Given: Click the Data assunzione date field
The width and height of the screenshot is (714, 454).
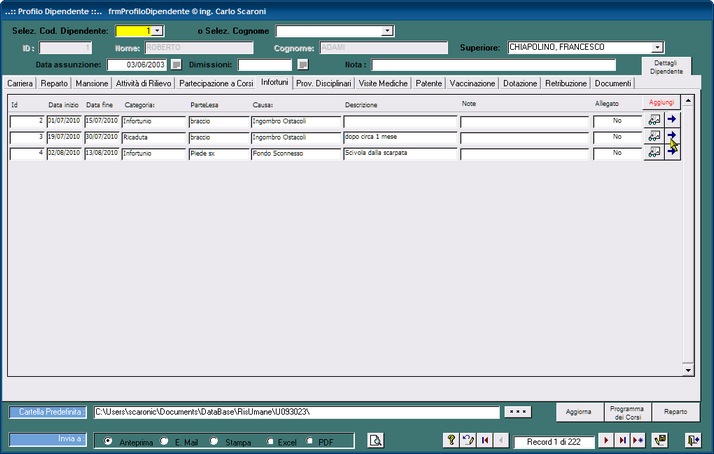Looking at the screenshot, I should coord(137,65).
